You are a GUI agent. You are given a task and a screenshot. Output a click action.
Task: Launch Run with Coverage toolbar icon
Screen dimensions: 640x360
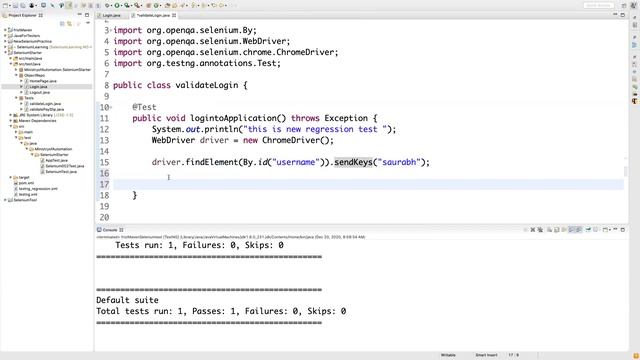point(127,6)
